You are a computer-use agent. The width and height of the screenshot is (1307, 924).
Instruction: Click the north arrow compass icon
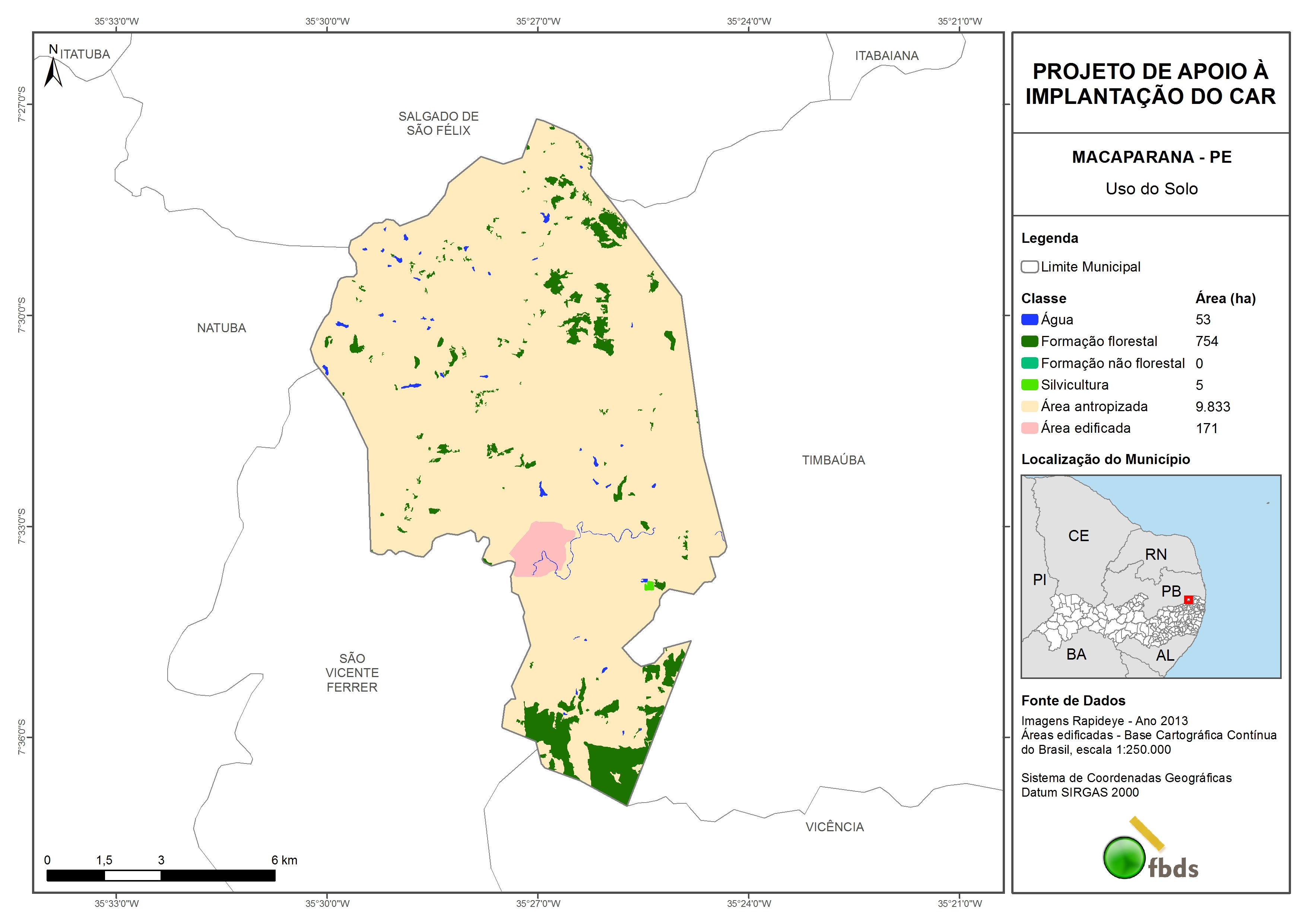point(53,71)
